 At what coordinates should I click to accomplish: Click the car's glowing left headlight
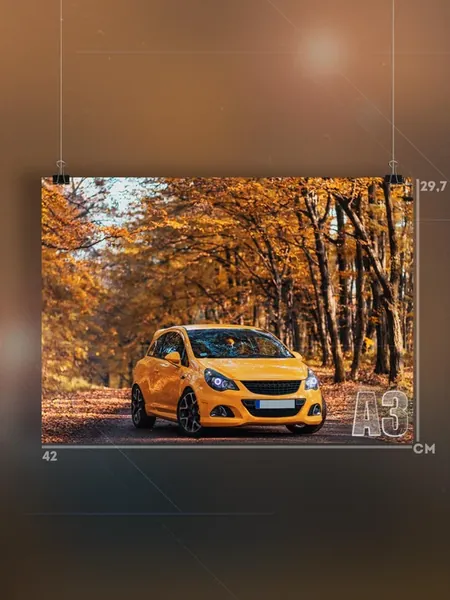(220, 380)
